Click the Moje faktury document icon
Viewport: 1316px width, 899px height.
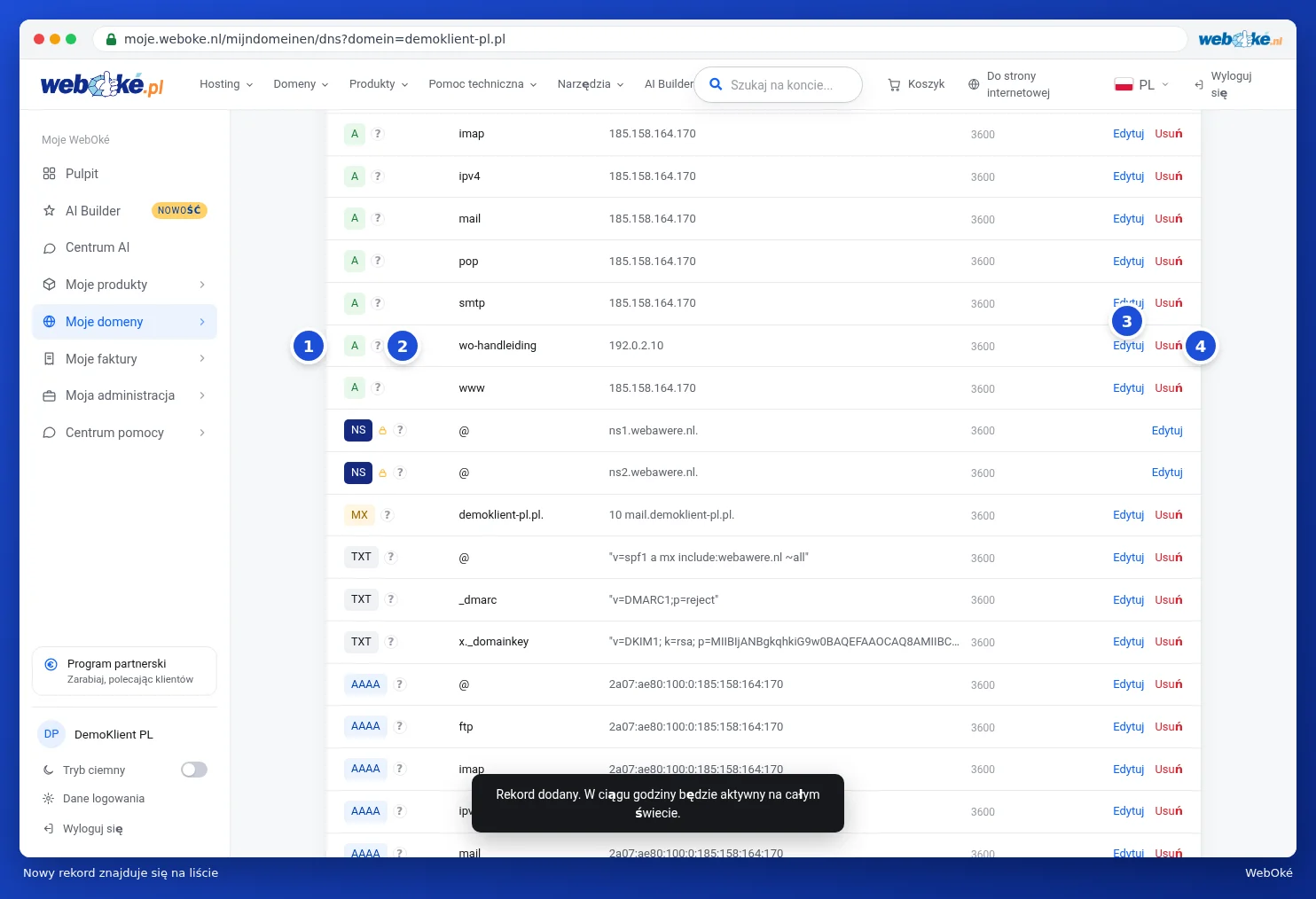tap(50, 359)
